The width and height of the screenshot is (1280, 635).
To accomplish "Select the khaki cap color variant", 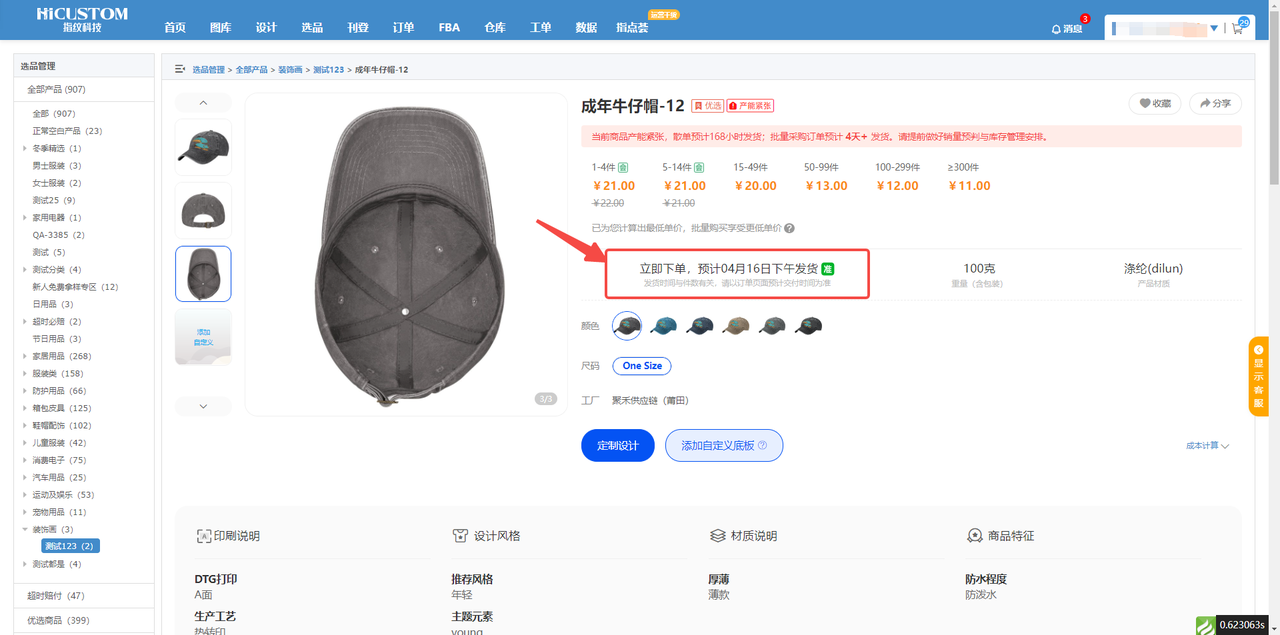I will (x=736, y=325).
